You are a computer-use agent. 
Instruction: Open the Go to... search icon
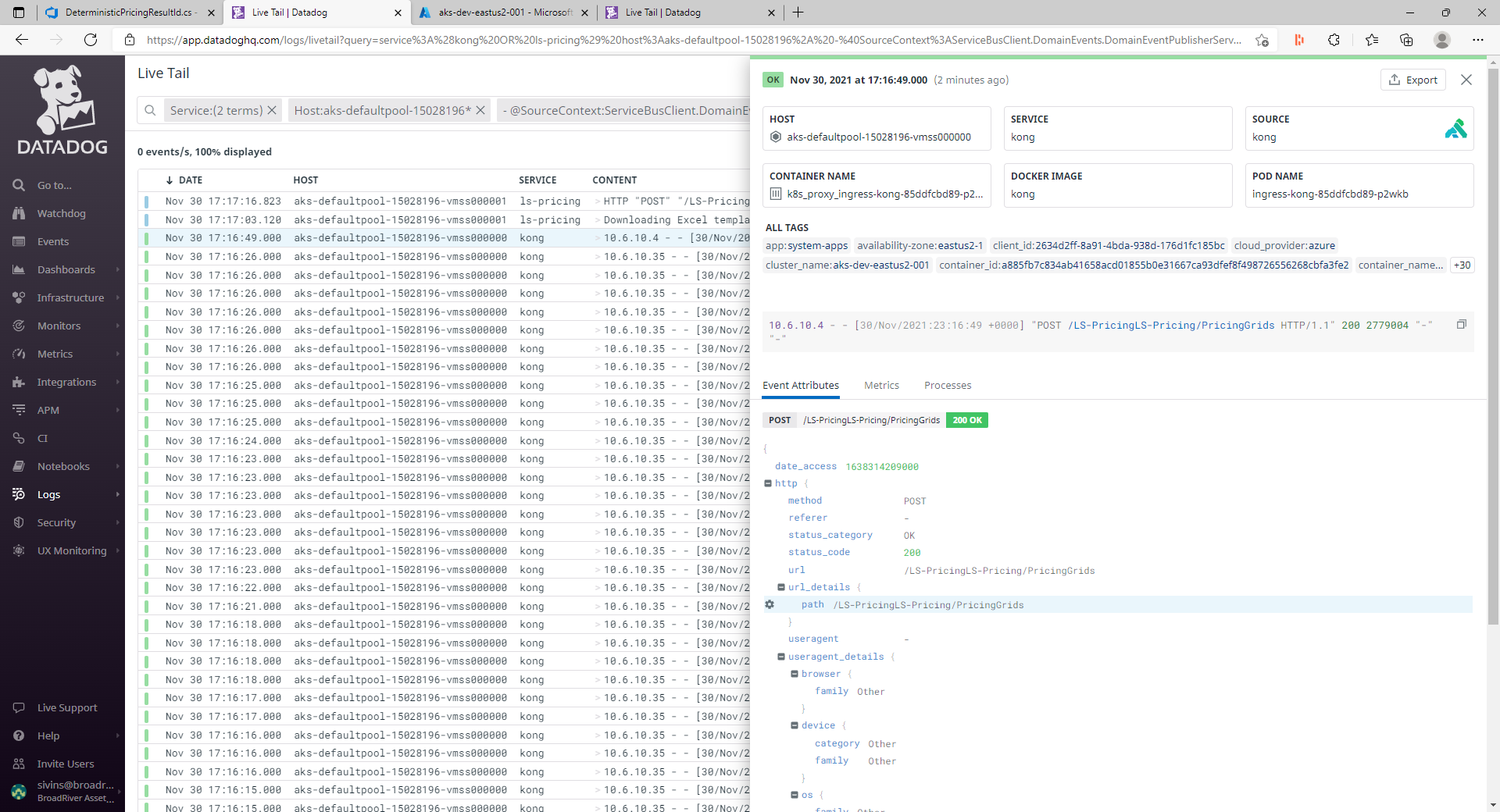(19, 185)
